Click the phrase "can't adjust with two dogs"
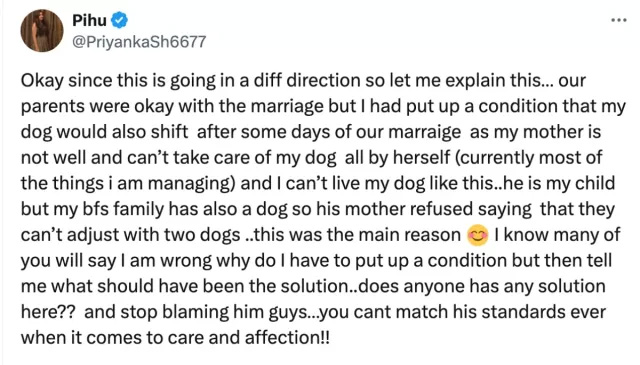Image resolution: width=640 pixels, height=365 pixels. coord(131,235)
